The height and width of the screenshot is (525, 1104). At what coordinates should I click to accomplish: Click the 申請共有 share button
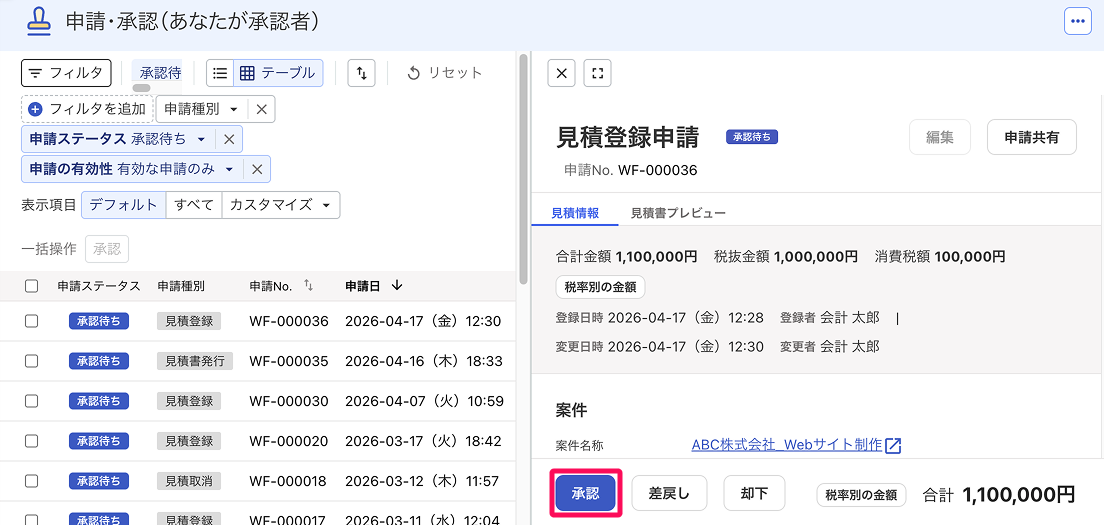[1032, 137]
